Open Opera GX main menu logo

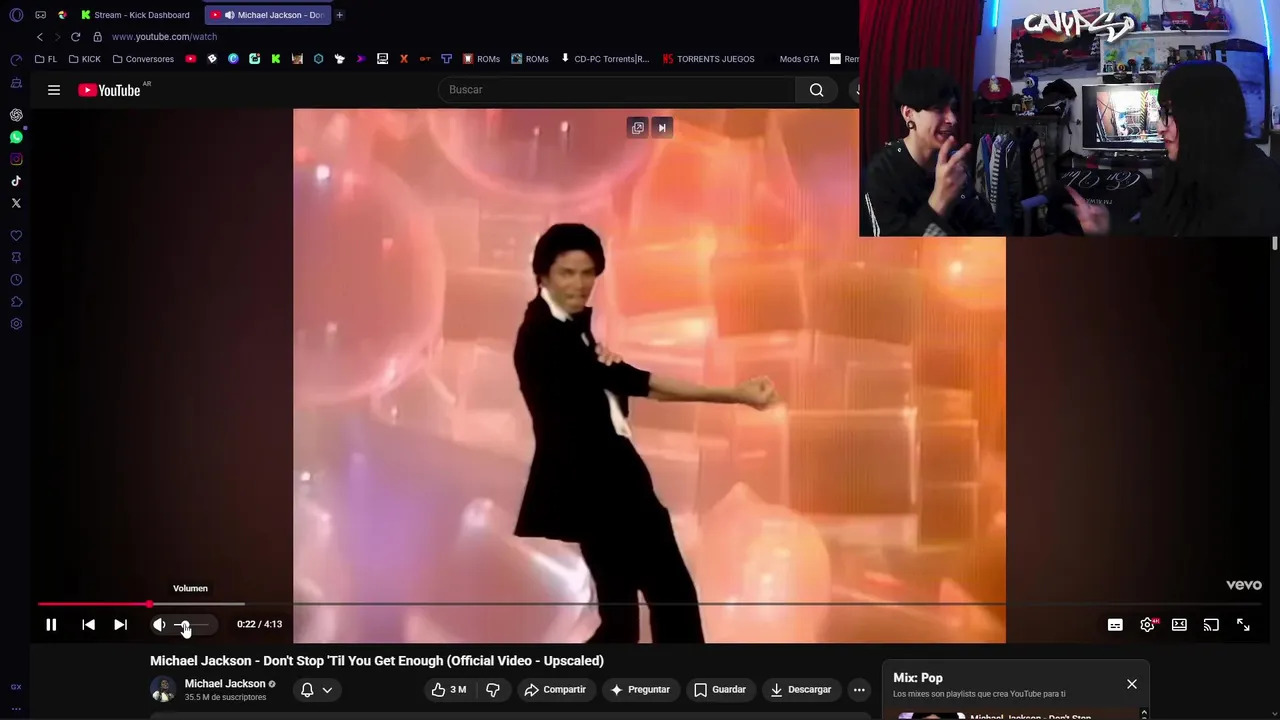(16, 15)
